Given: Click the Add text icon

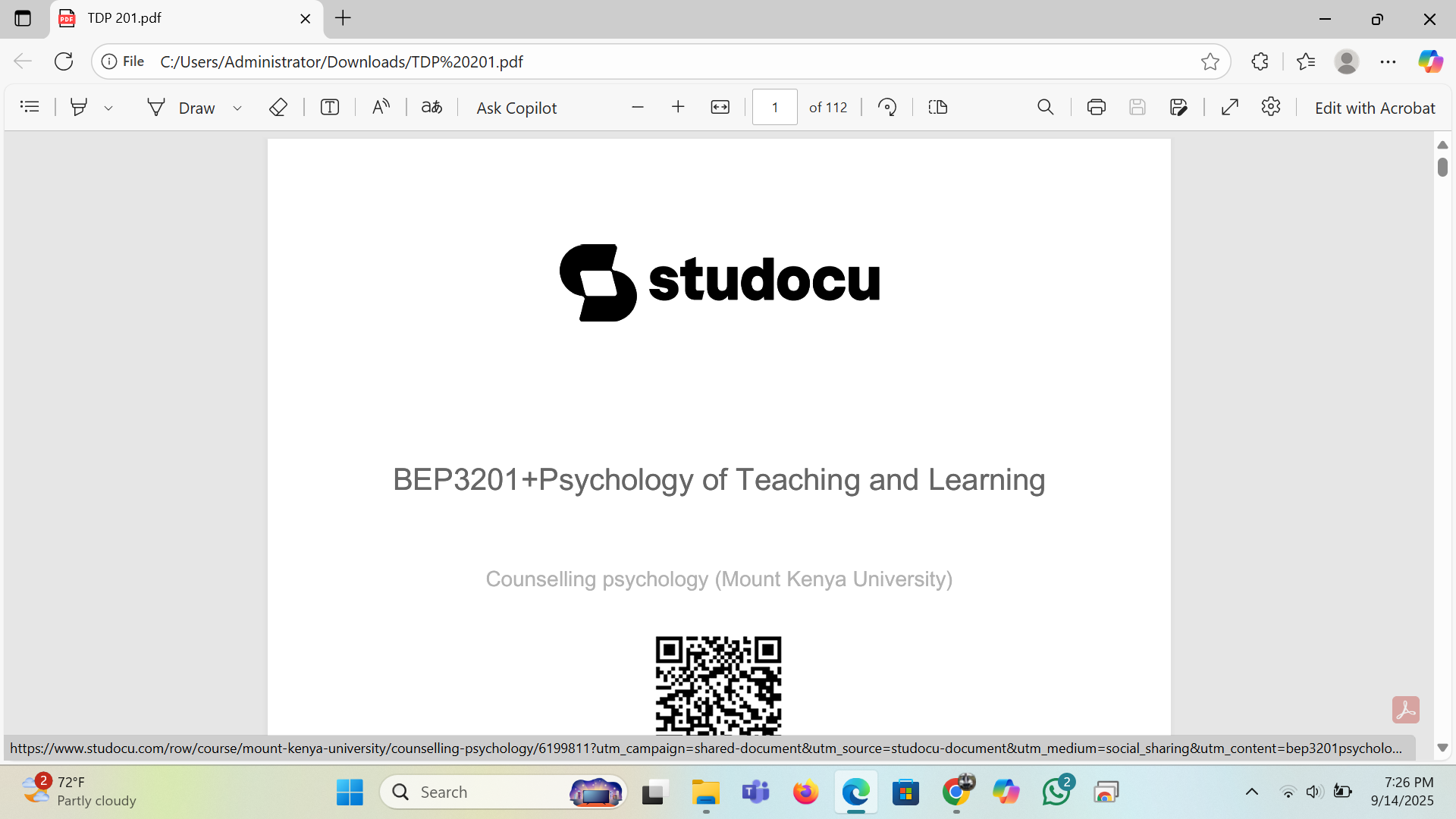Looking at the screenshot, I should 329,107.
